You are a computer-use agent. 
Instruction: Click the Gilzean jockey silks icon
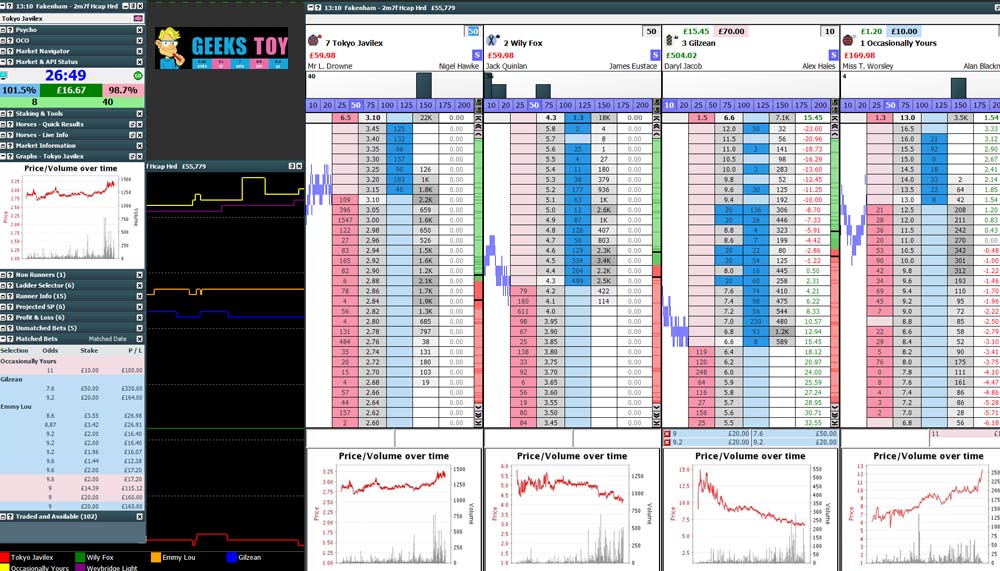670,41
